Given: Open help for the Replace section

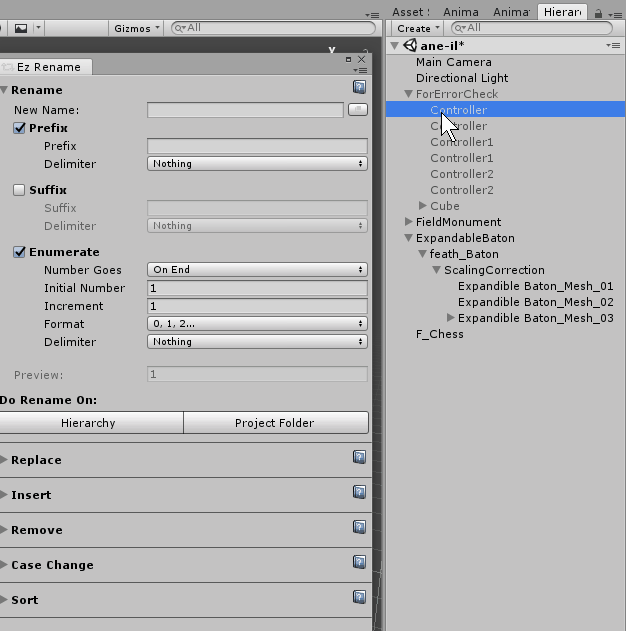Looking at the screenshot, I should point(359,457).
